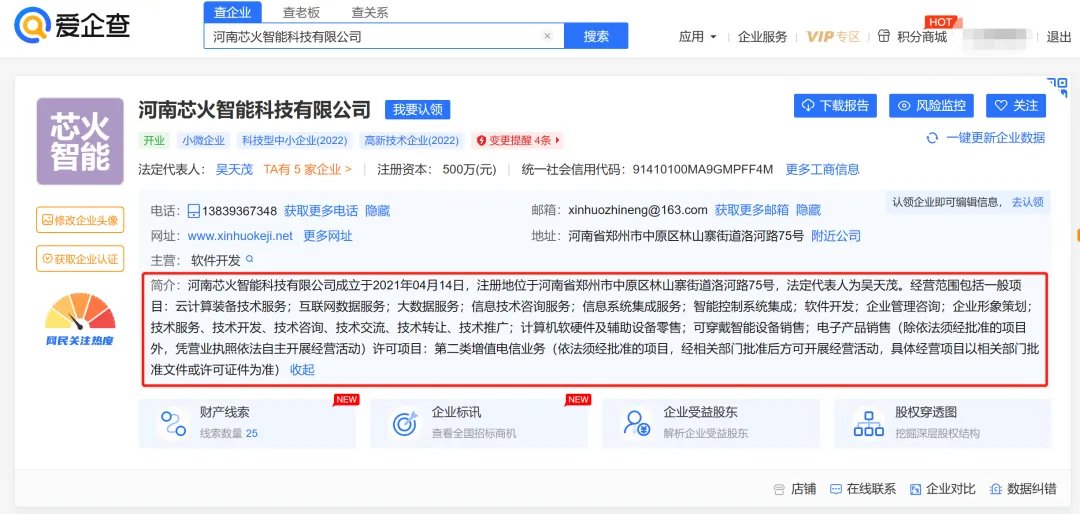Click the 芯火智能 company logo thumbnail
Screen dimensions: 1080x514
80,141
